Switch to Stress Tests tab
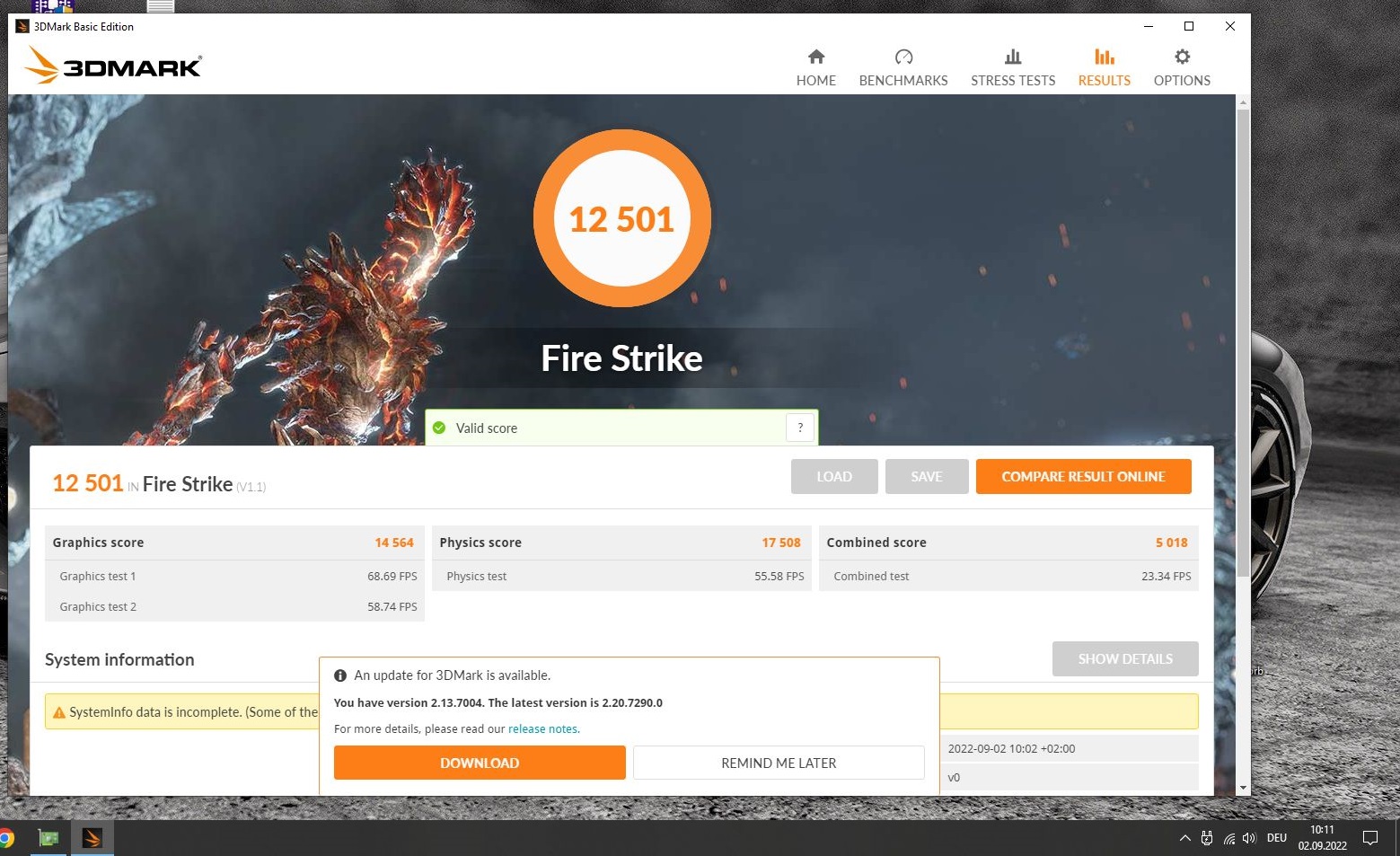The image size is (1400, 856). [x=1013, y=68]
